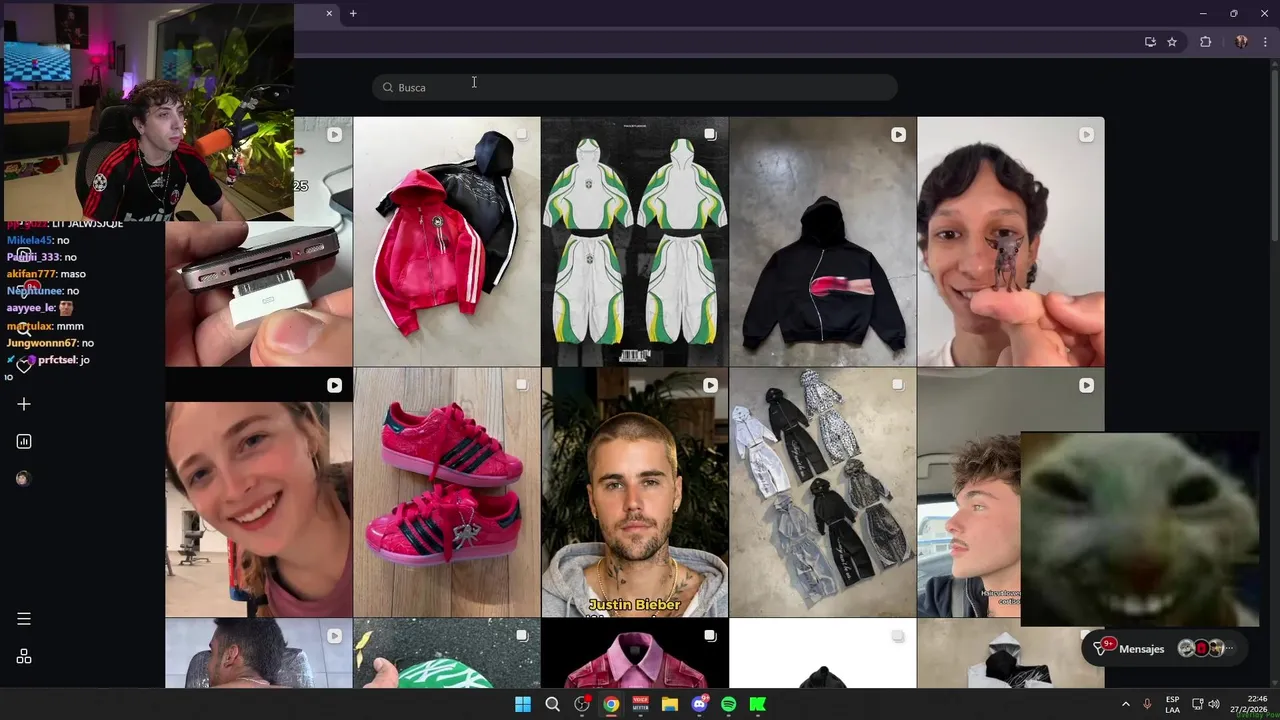The height and width of the screenshot is (720, 1280).
Task: Open the hamburger more menu in sidebar
Action: (24, 619)
